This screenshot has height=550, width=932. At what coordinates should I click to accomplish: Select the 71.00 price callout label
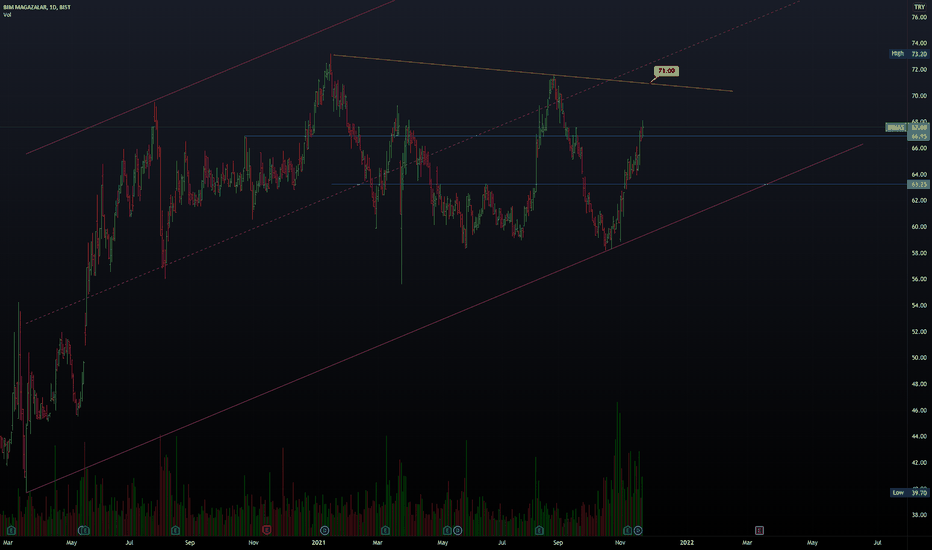coord(666,71)
